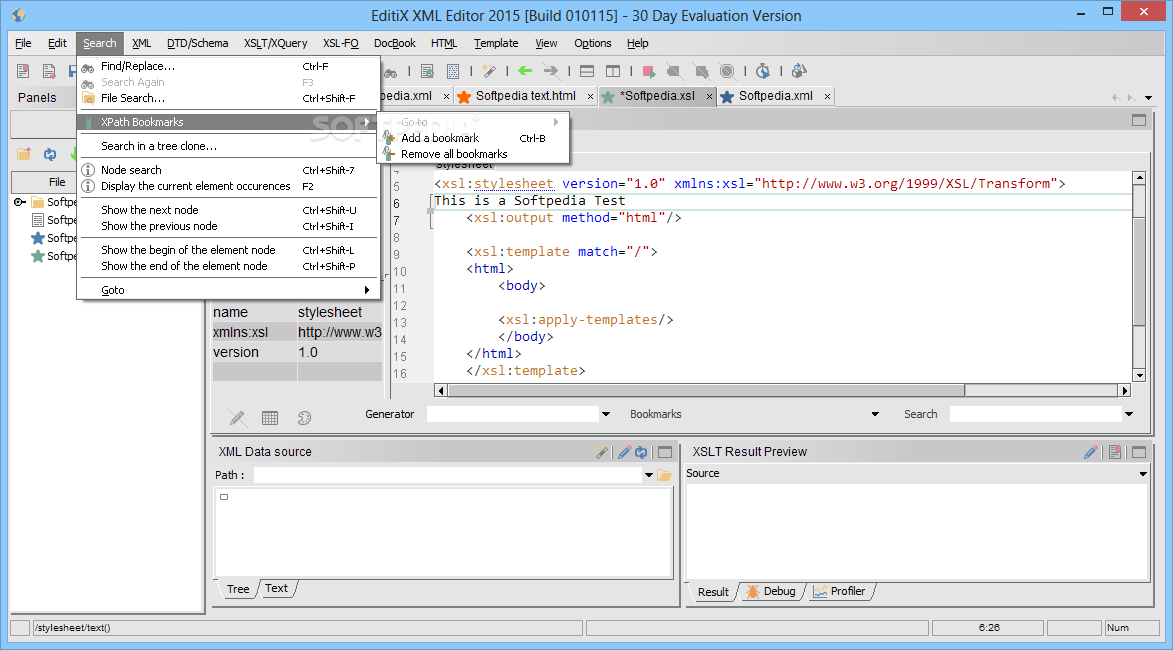Click the pencil icon in XSLT Result Preview
Image resolution: width=1173 pixels, height=650 pixels.
1091,452
